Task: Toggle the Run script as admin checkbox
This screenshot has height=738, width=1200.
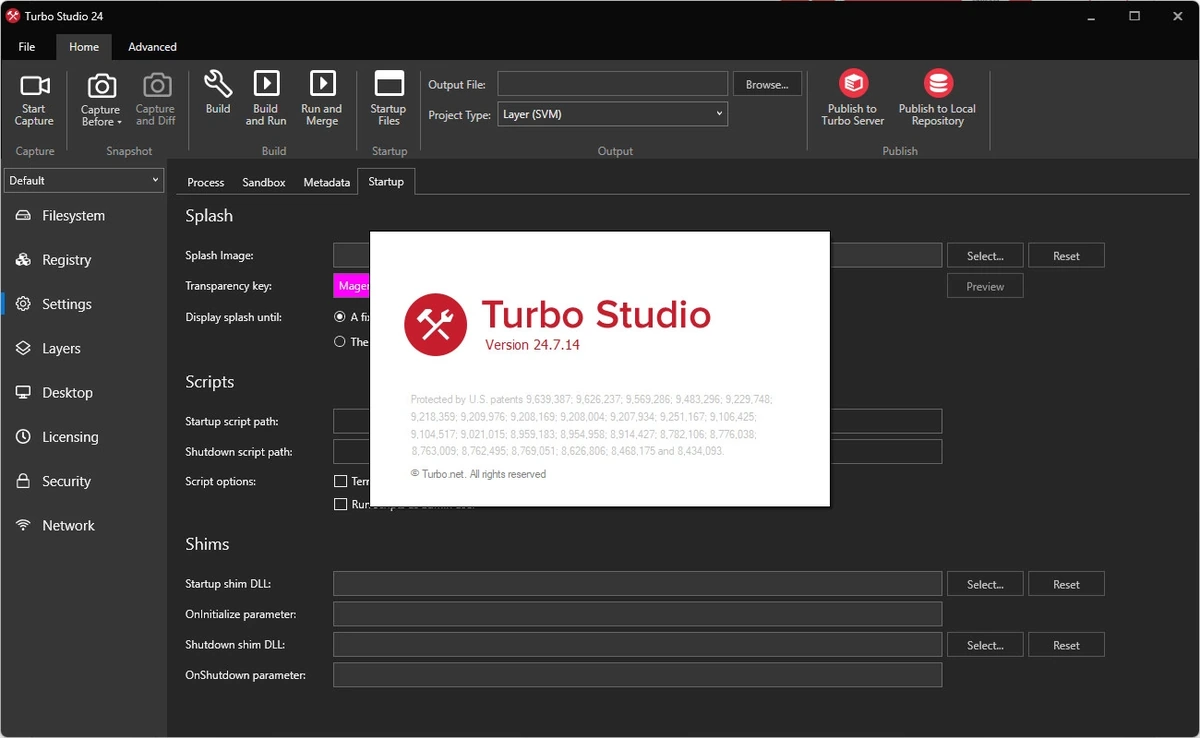Action: pos(340,504)
